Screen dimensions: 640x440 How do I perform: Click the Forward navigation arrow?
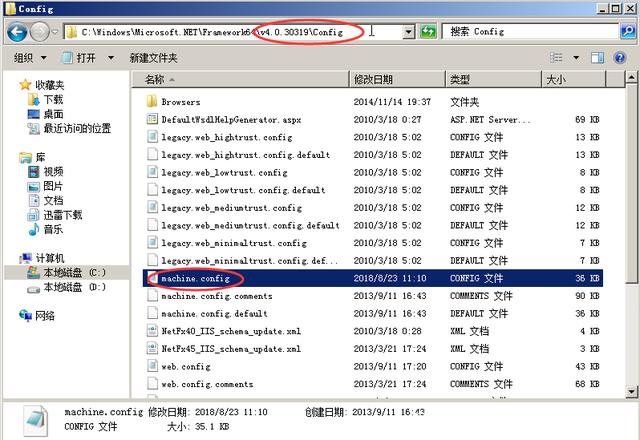click(40, 32)
